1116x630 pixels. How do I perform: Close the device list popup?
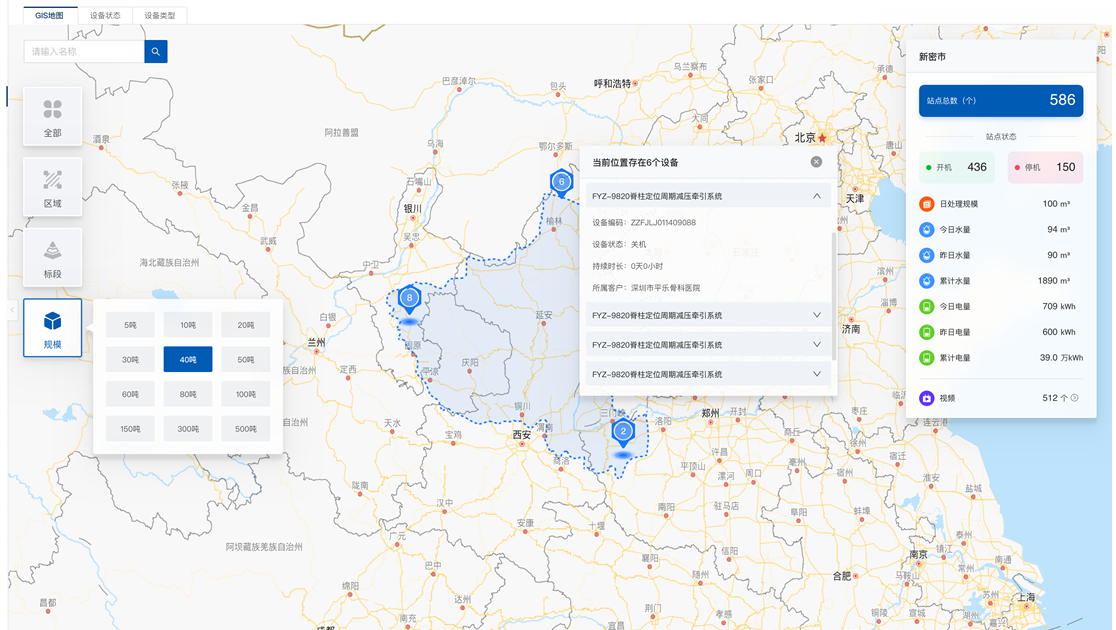click(816, 162)
